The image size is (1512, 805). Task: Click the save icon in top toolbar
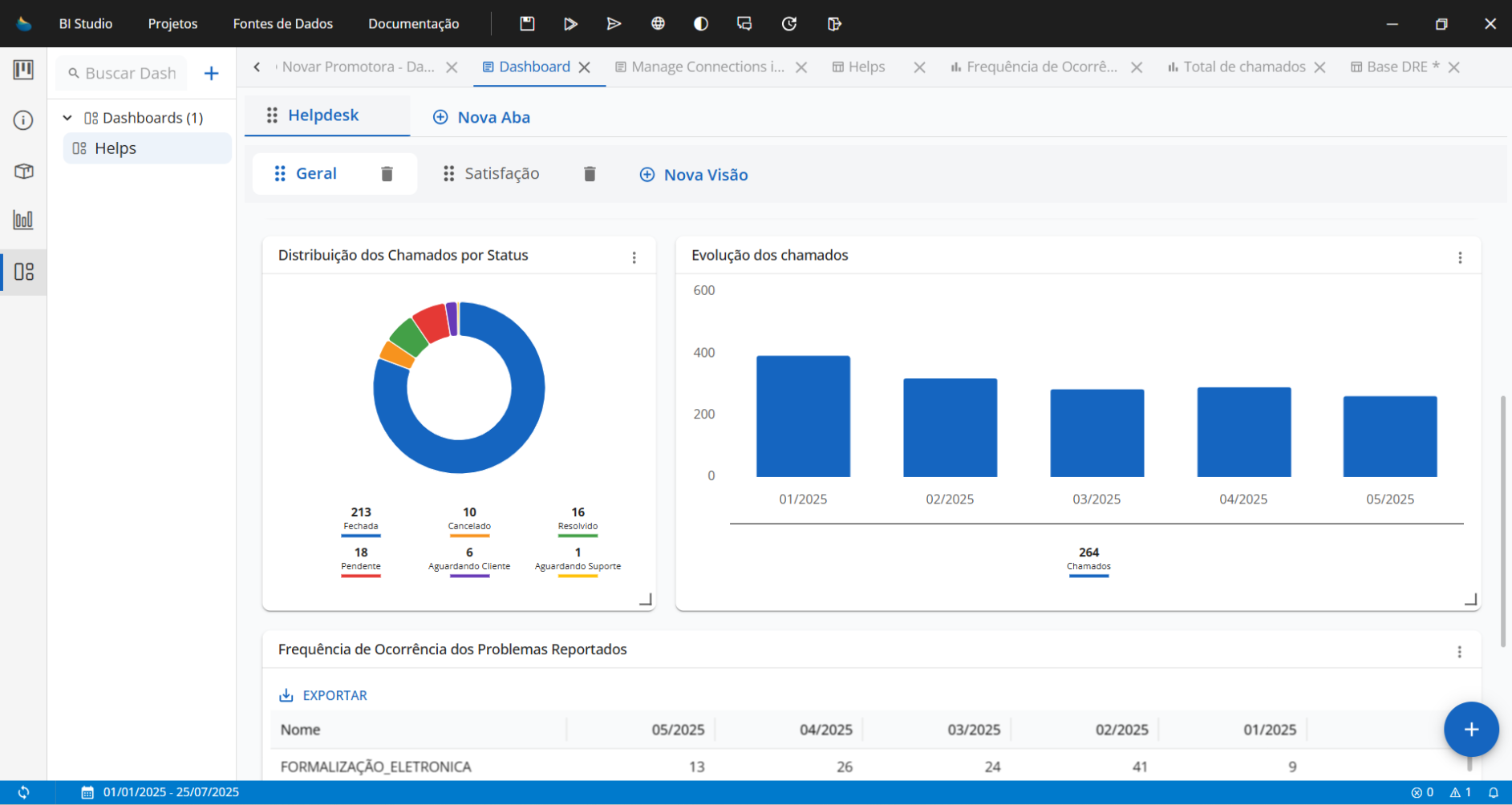pos(527,24)
